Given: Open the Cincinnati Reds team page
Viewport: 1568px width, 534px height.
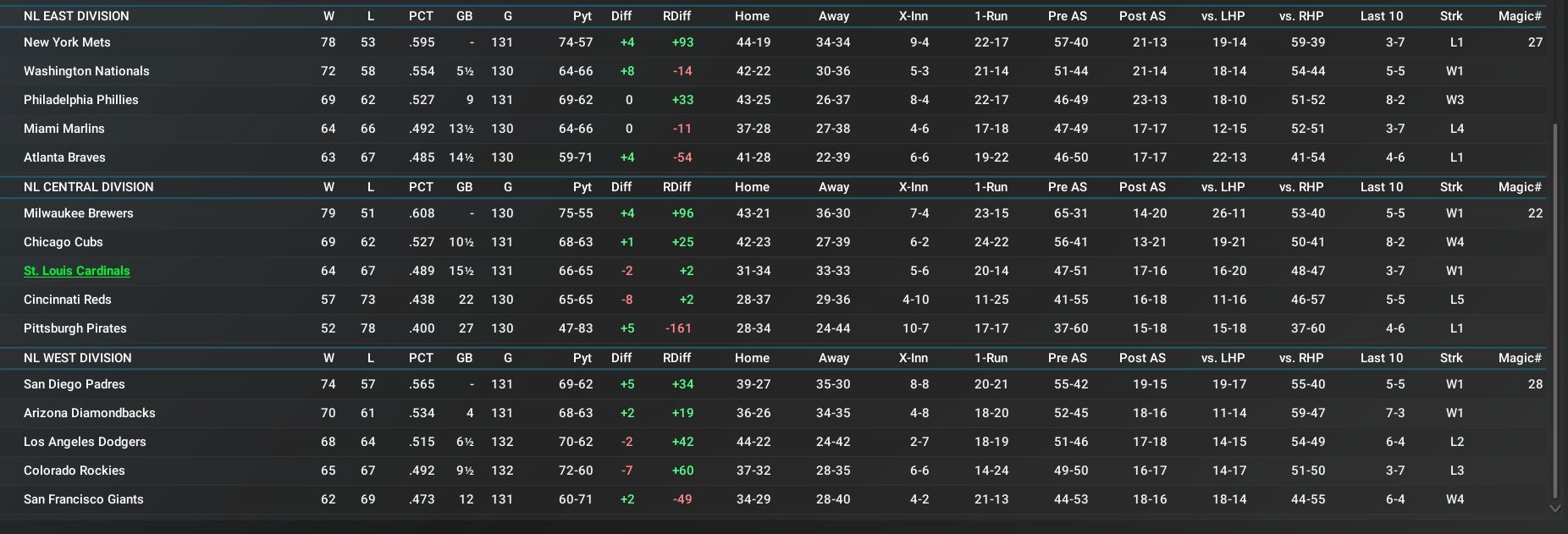Looking at the screenshot, I should coord(68,300).
